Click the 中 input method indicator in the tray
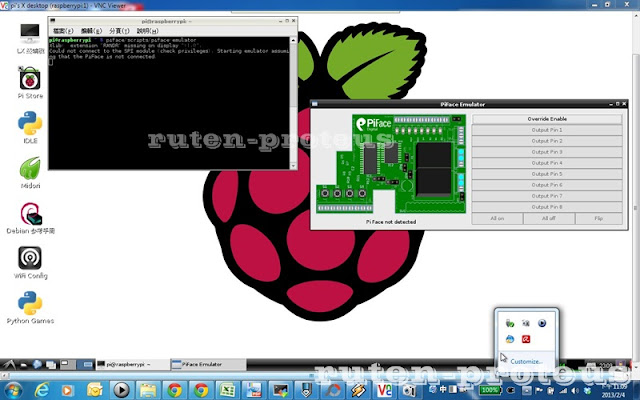The width and height of the screenshot is (640, 400). 444,390
